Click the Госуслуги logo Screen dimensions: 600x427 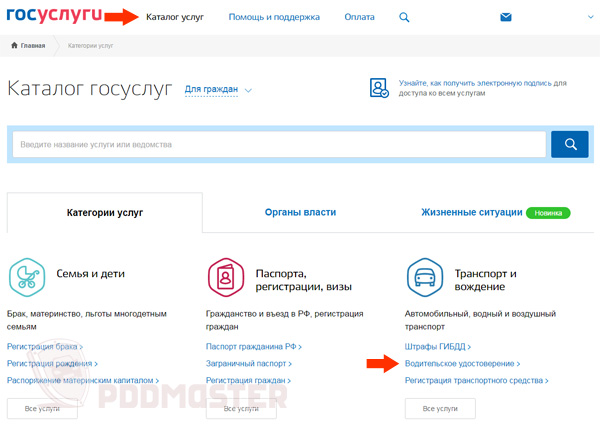[x=54, y=15]
